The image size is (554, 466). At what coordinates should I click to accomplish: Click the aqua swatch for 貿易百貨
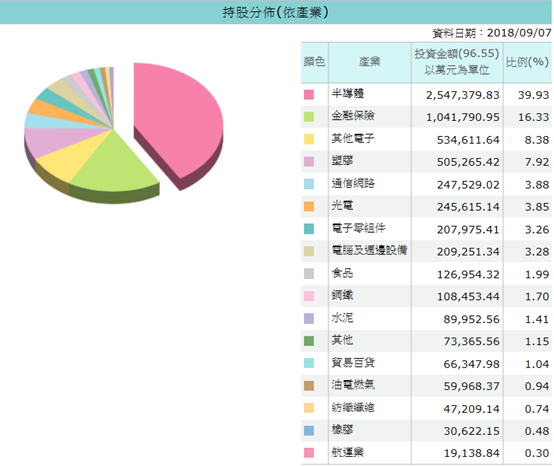(x=309, y=363)
